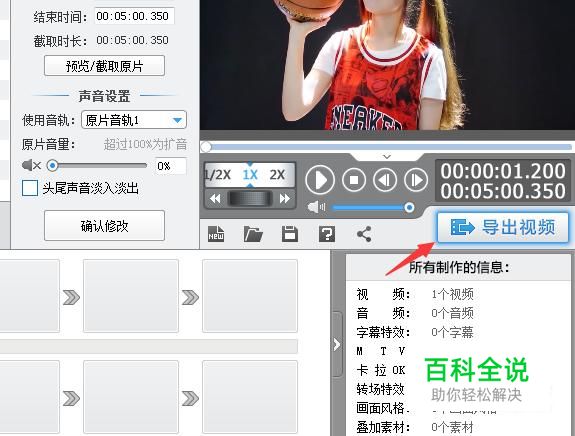Click the 导出视频 export button
575x436 pixels.
503,227
